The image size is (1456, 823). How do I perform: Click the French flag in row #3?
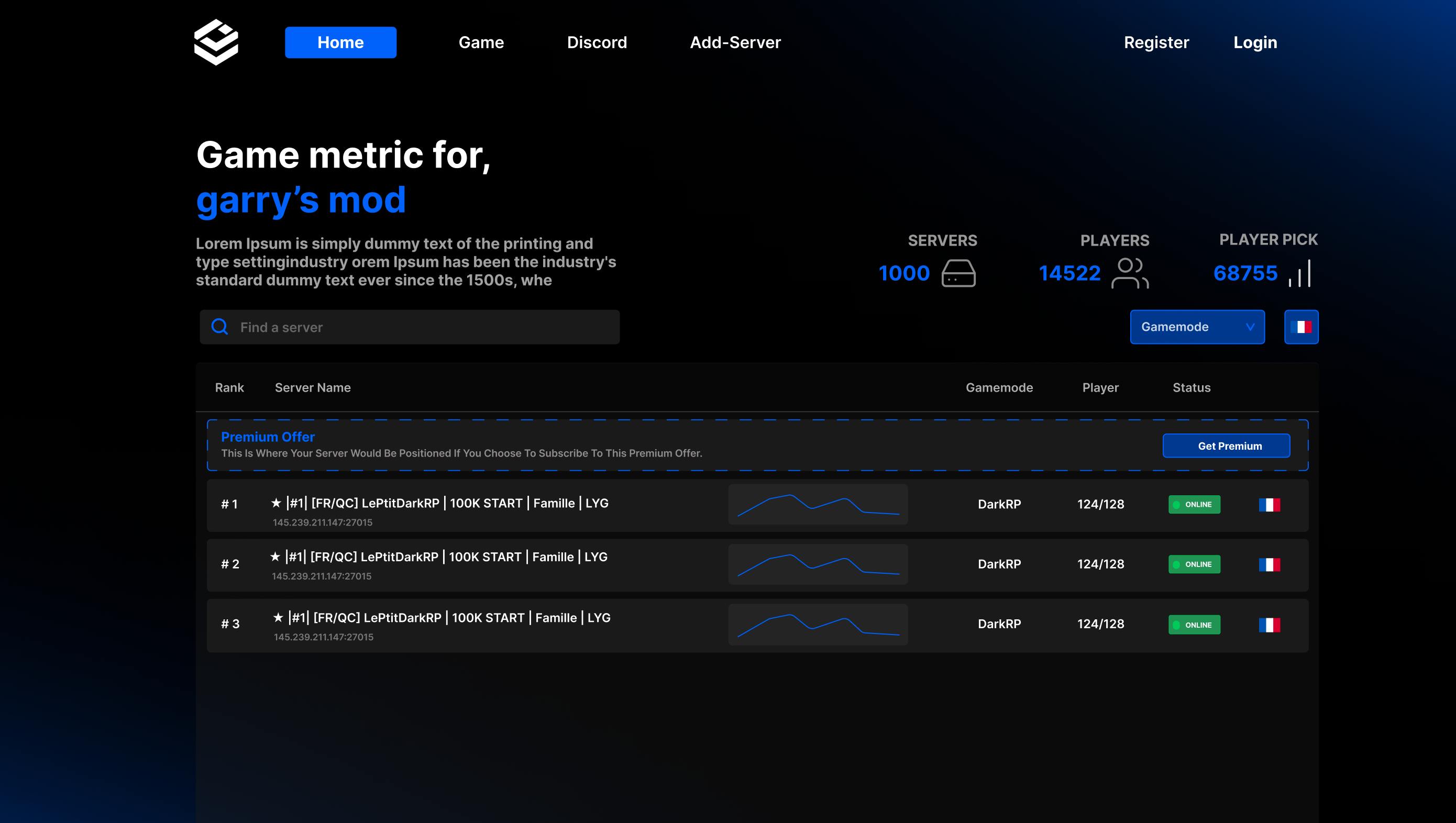pos(1269,625)
